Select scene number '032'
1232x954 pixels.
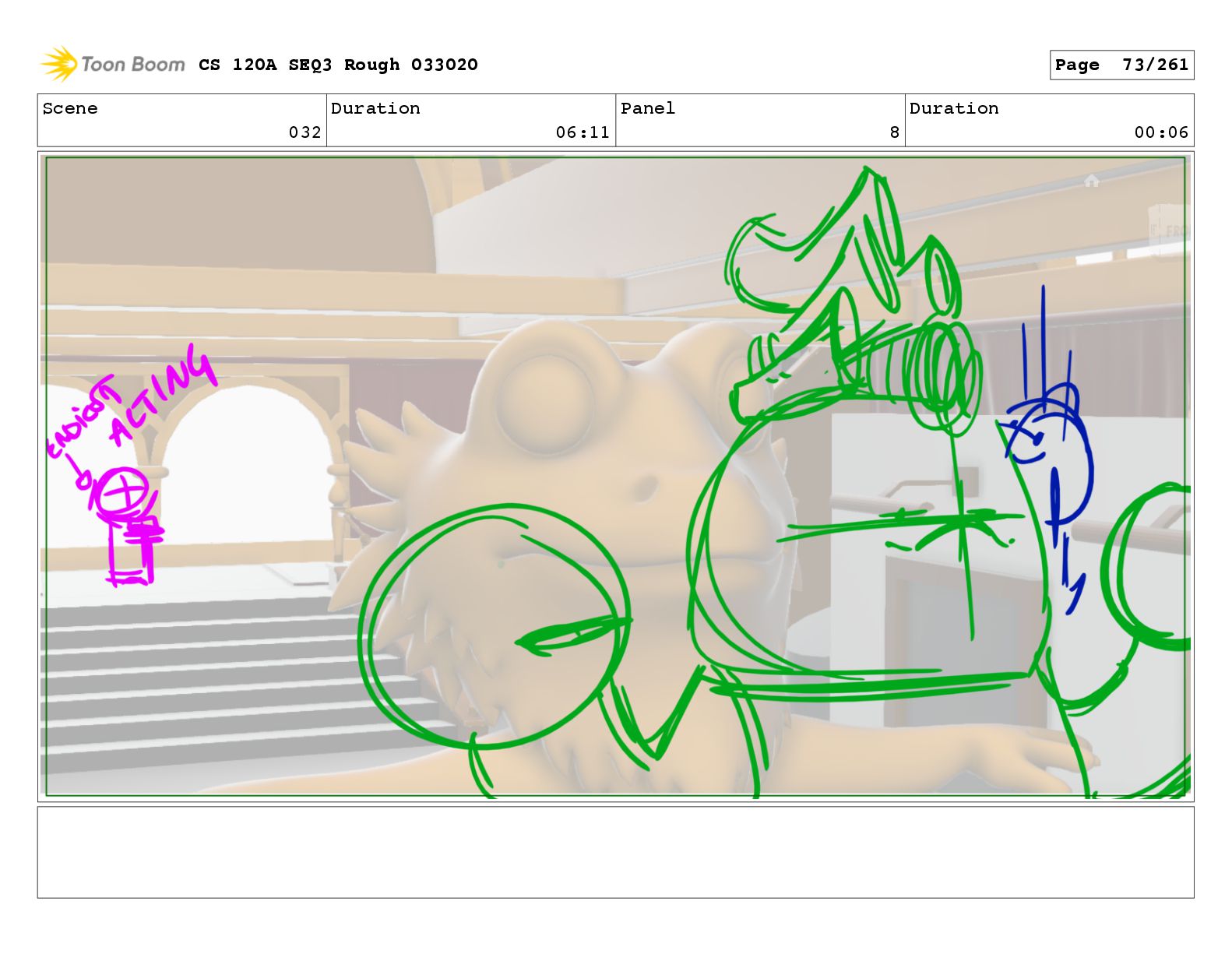pos(304,132)
